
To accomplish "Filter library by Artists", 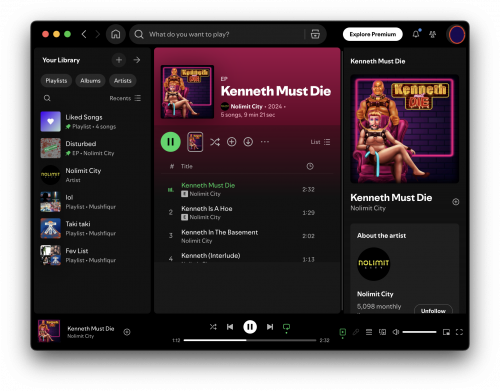I will [x=123, y=81].
